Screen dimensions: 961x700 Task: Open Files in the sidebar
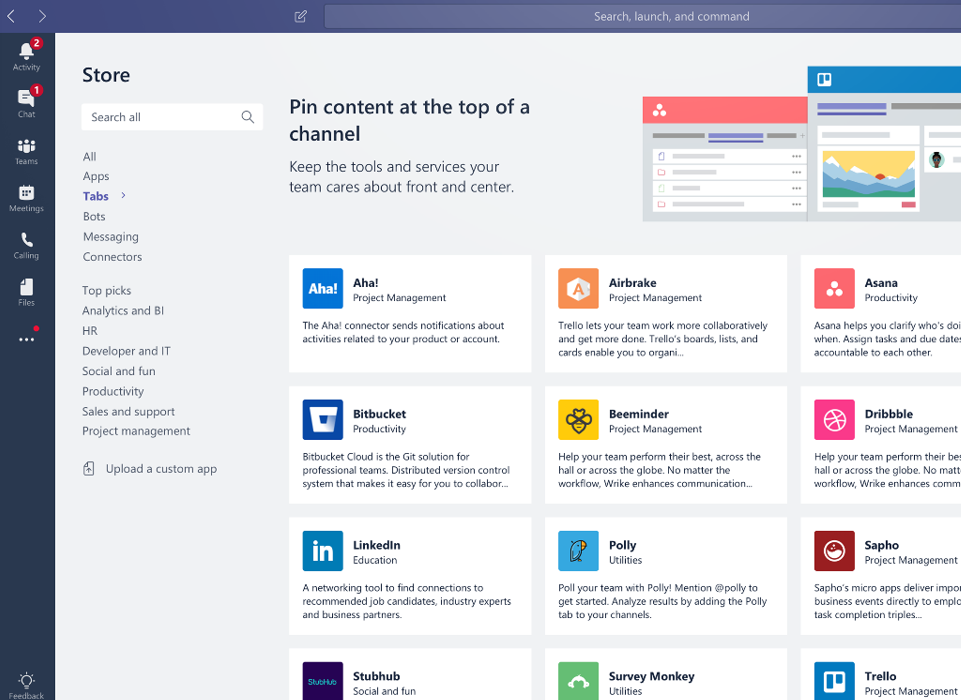(x=26, y=292)
